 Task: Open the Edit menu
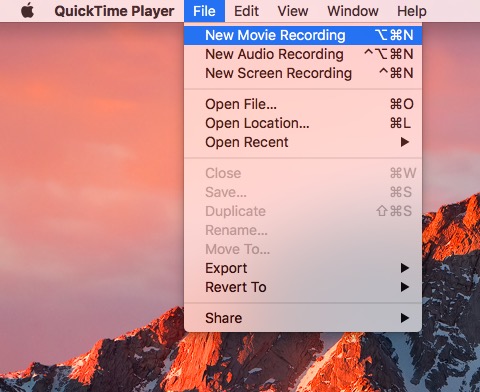coord(246,11)
